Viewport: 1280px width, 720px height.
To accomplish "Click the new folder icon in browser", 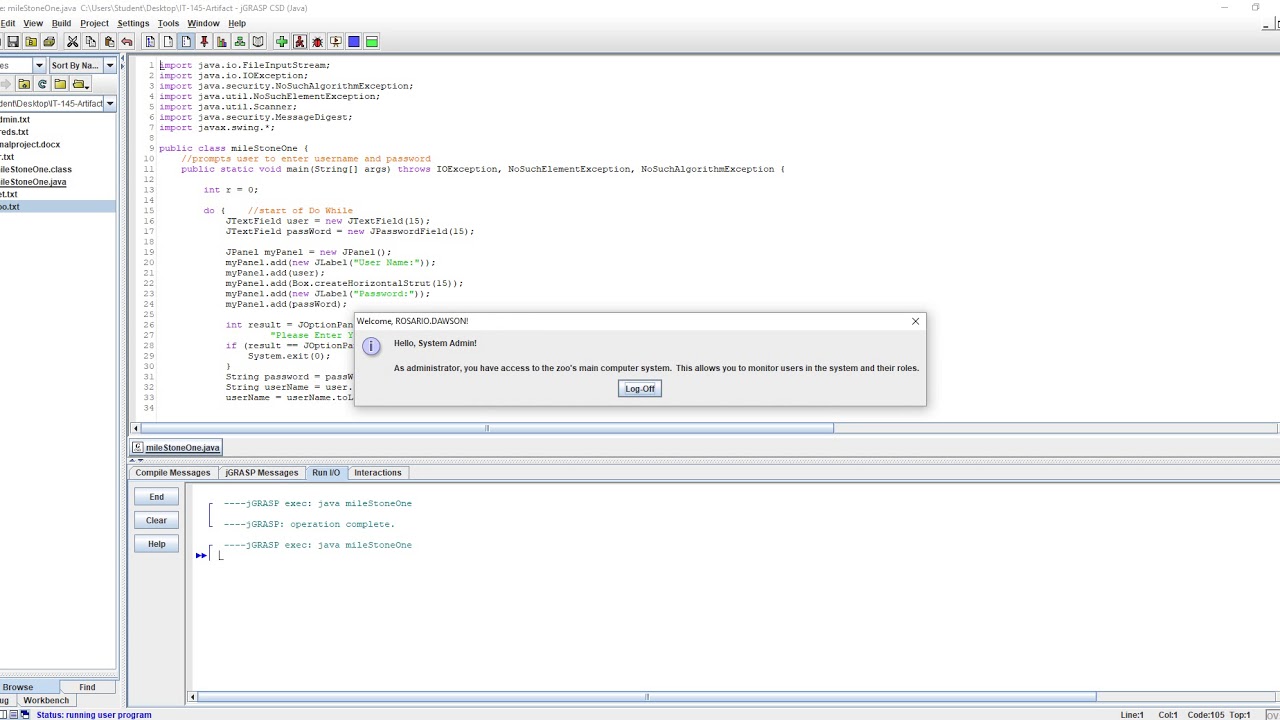I will [x=60, y=84].
